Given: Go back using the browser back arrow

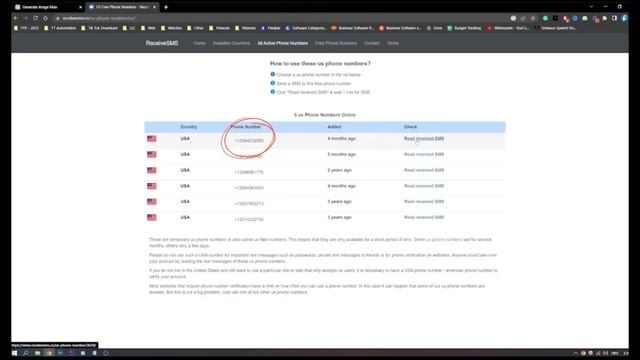Looking at the screenshot, I should pos(16,18).
